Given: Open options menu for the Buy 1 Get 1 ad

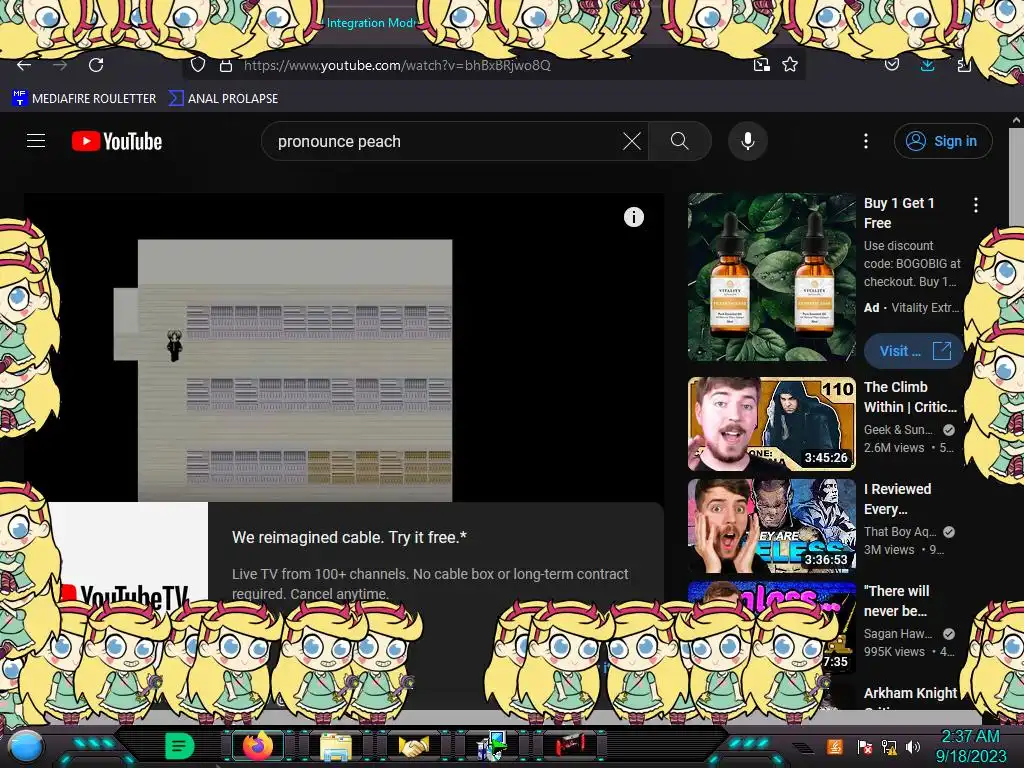Looking at the screenshot, I should pos(976,205).
